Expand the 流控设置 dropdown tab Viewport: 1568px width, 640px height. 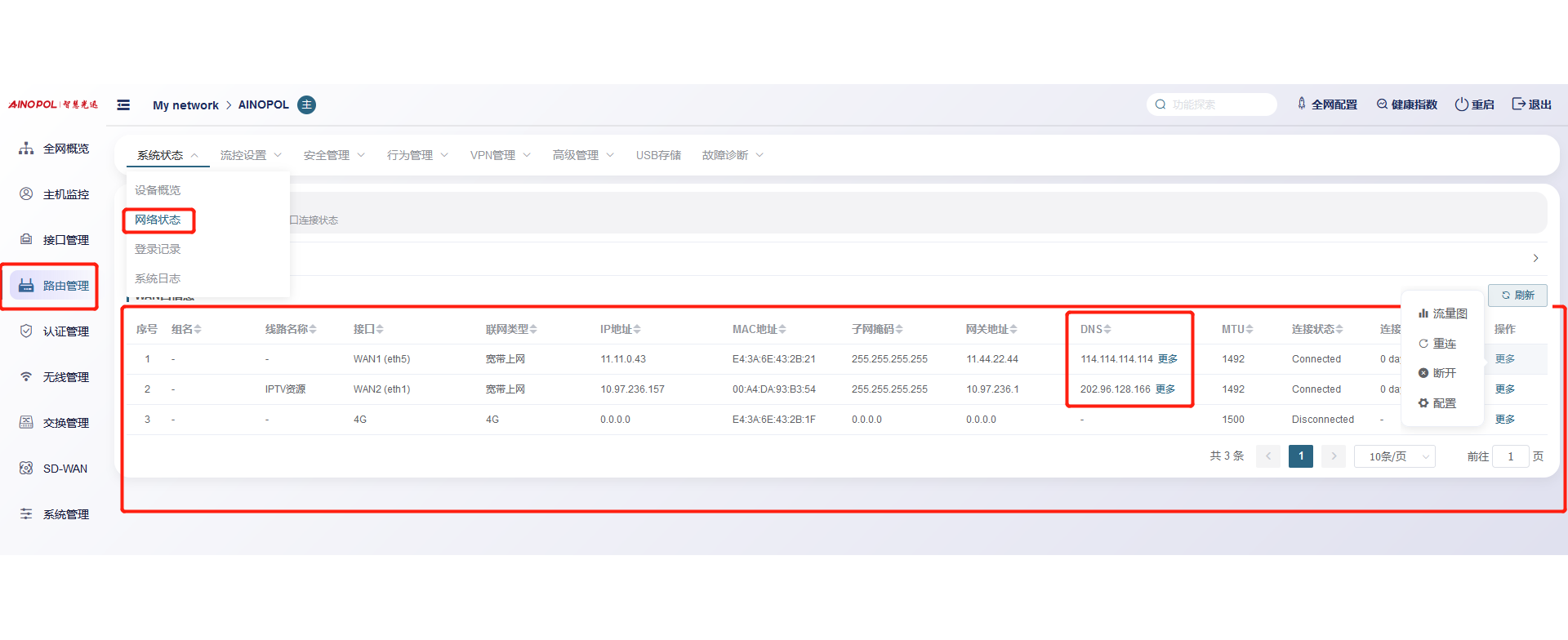click(x=251, y=155)
